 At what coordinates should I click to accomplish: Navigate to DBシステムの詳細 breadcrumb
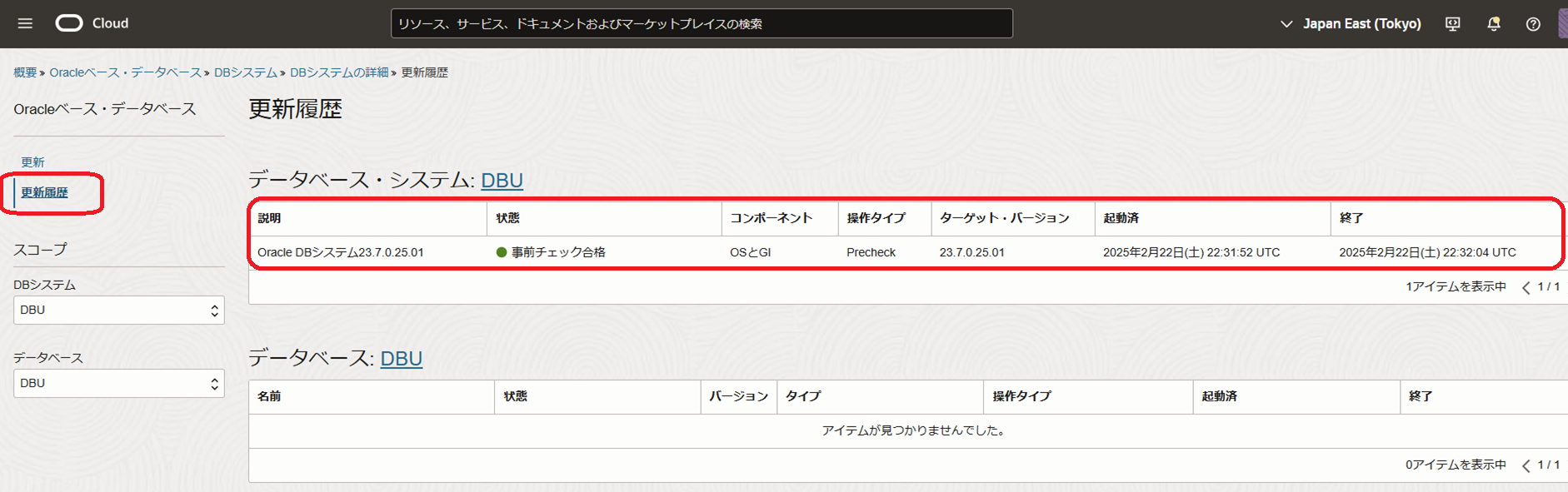coord(339,72)
